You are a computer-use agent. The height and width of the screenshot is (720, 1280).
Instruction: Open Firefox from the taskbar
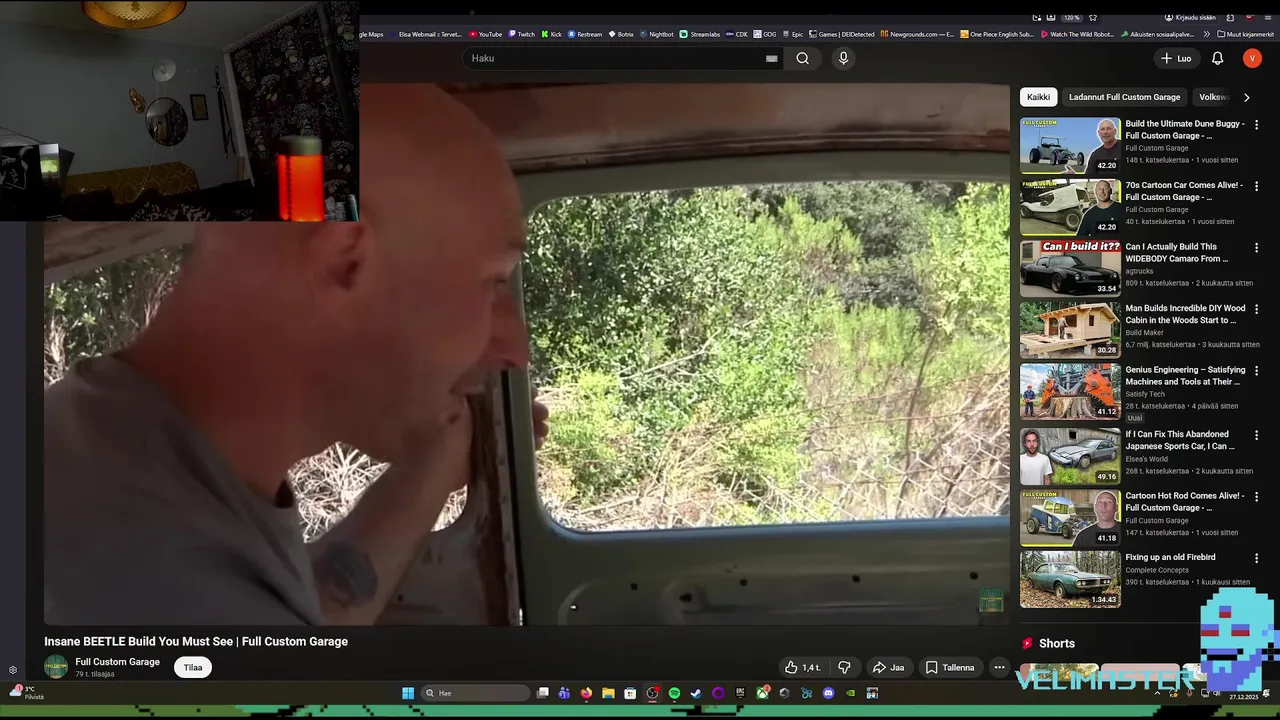[x=586, y=693]
